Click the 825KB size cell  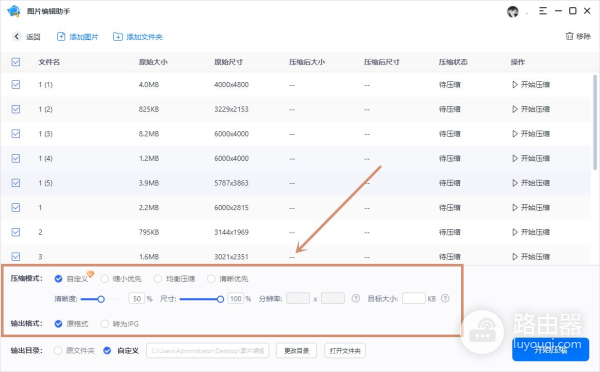point(149,109)
